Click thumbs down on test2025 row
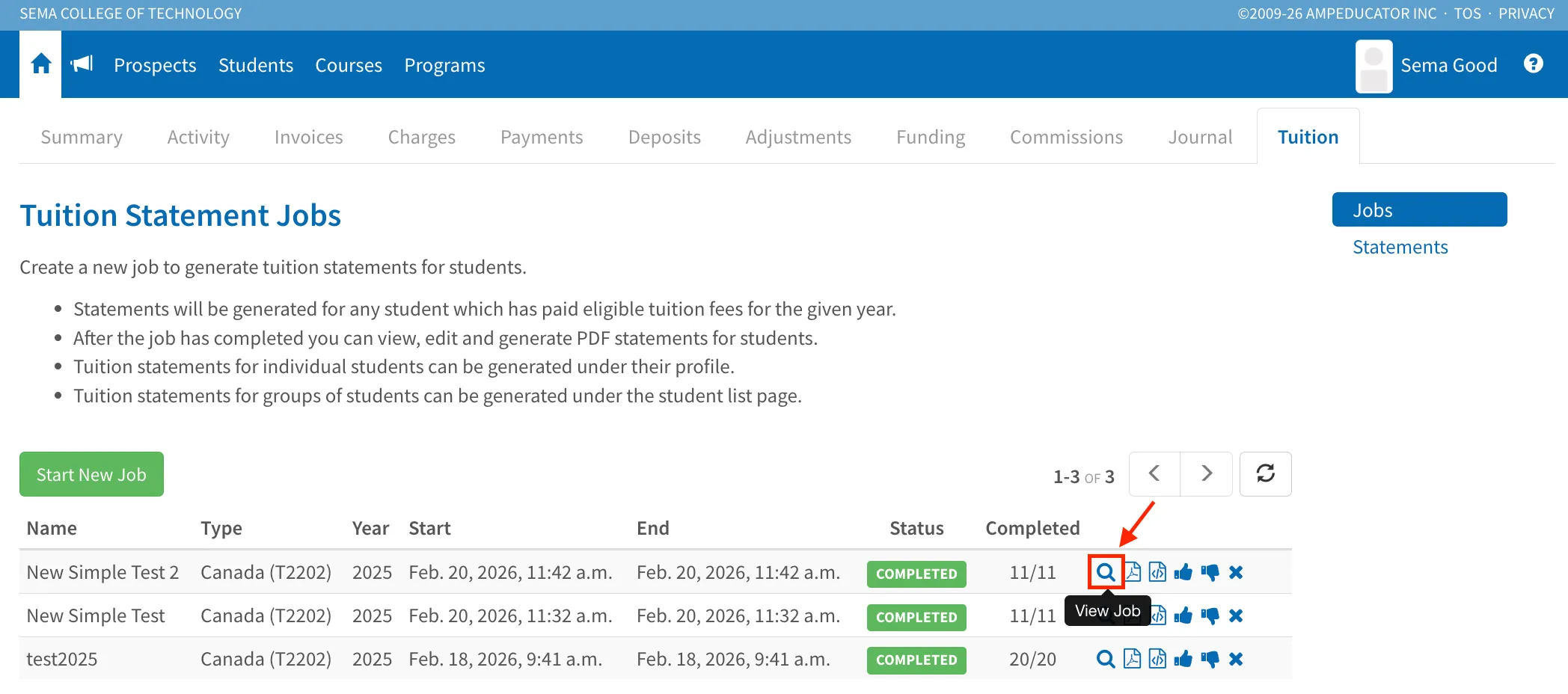This screenshot has height=694, width=1568. pyautogui.click(x=1210, y=660)
